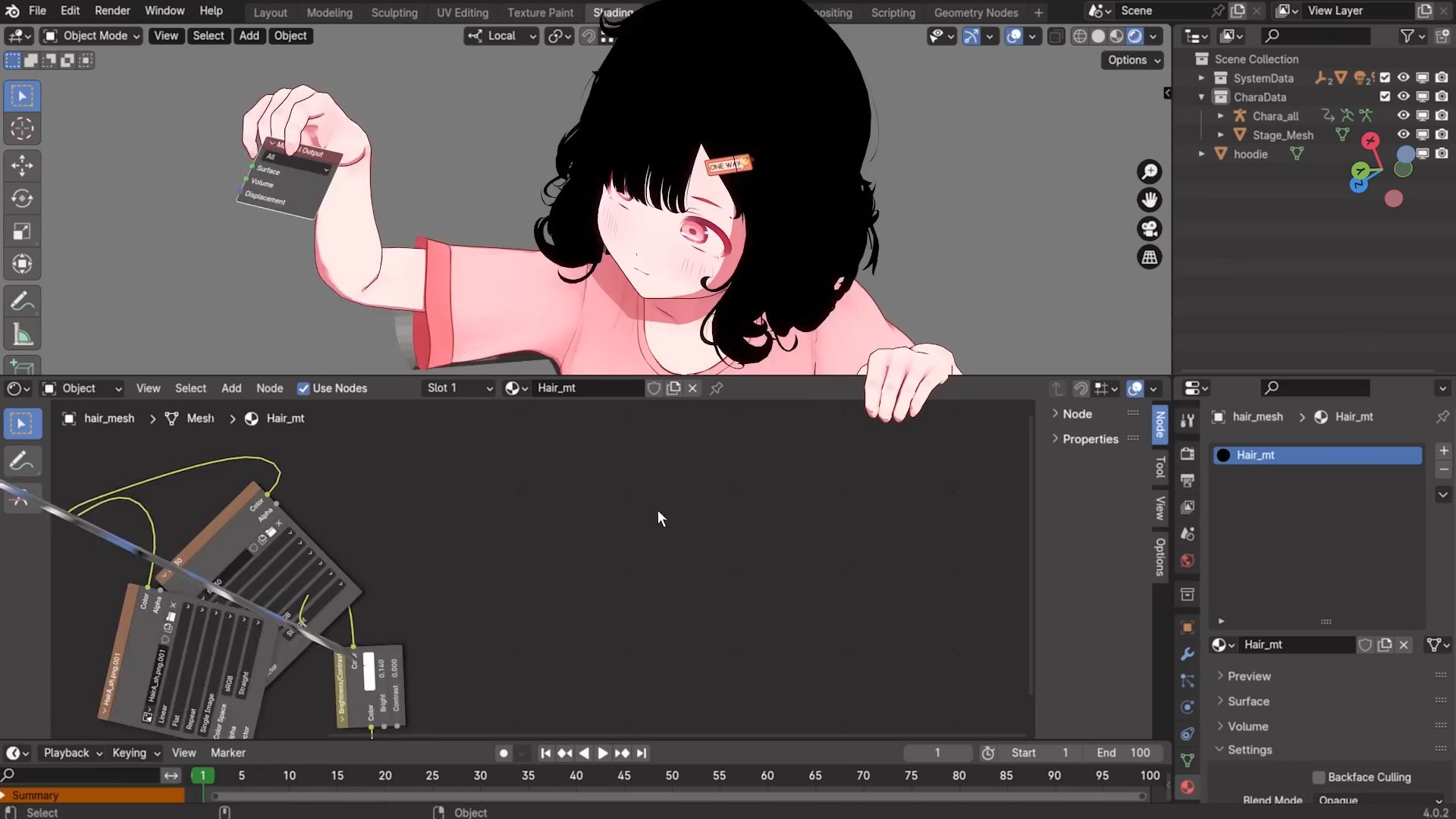1456x819 pixels.
Task: Click the hand pan view icon
Action: 1150,199
